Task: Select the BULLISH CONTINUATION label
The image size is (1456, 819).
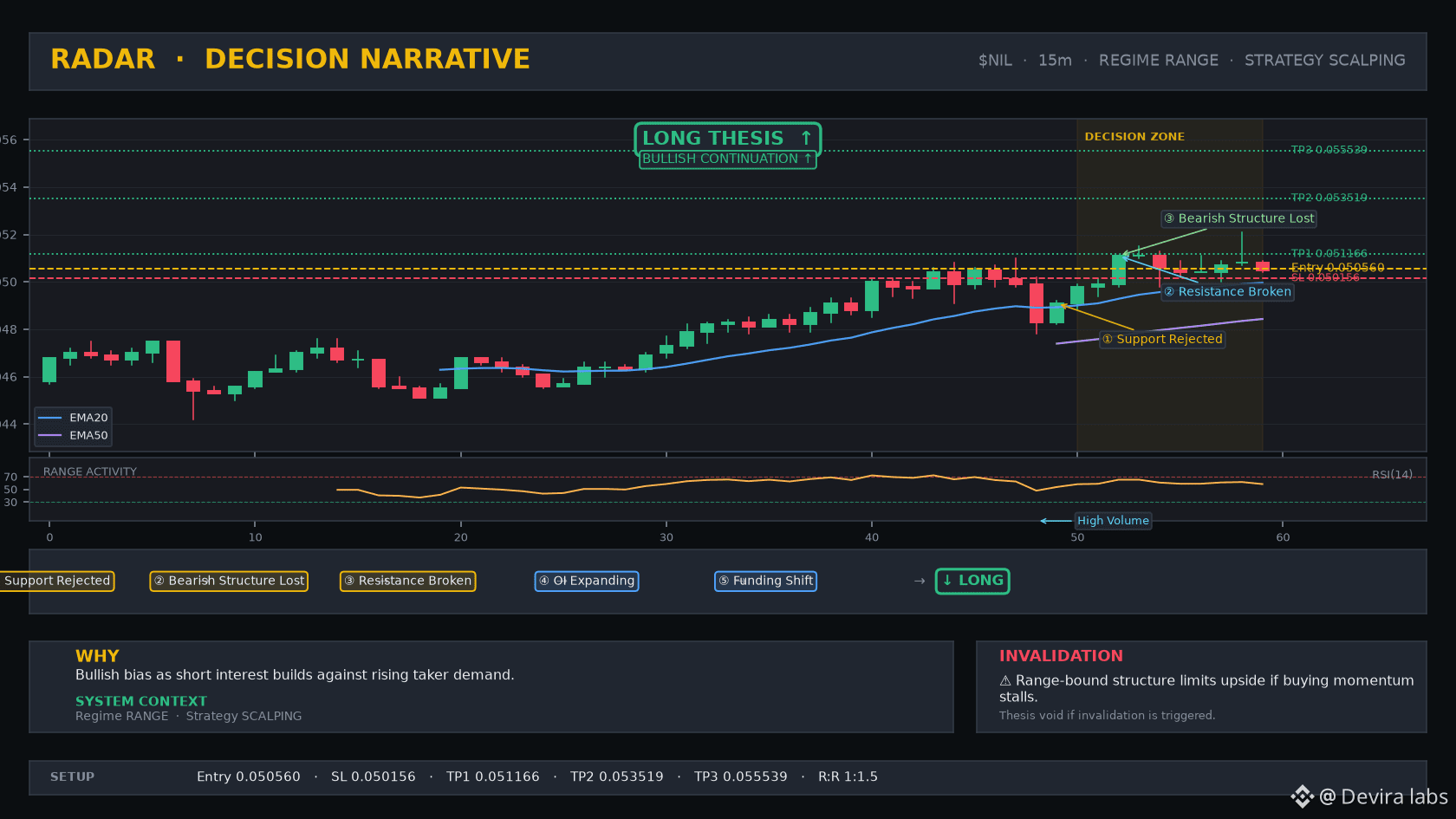Action: (x=727, y=159)
